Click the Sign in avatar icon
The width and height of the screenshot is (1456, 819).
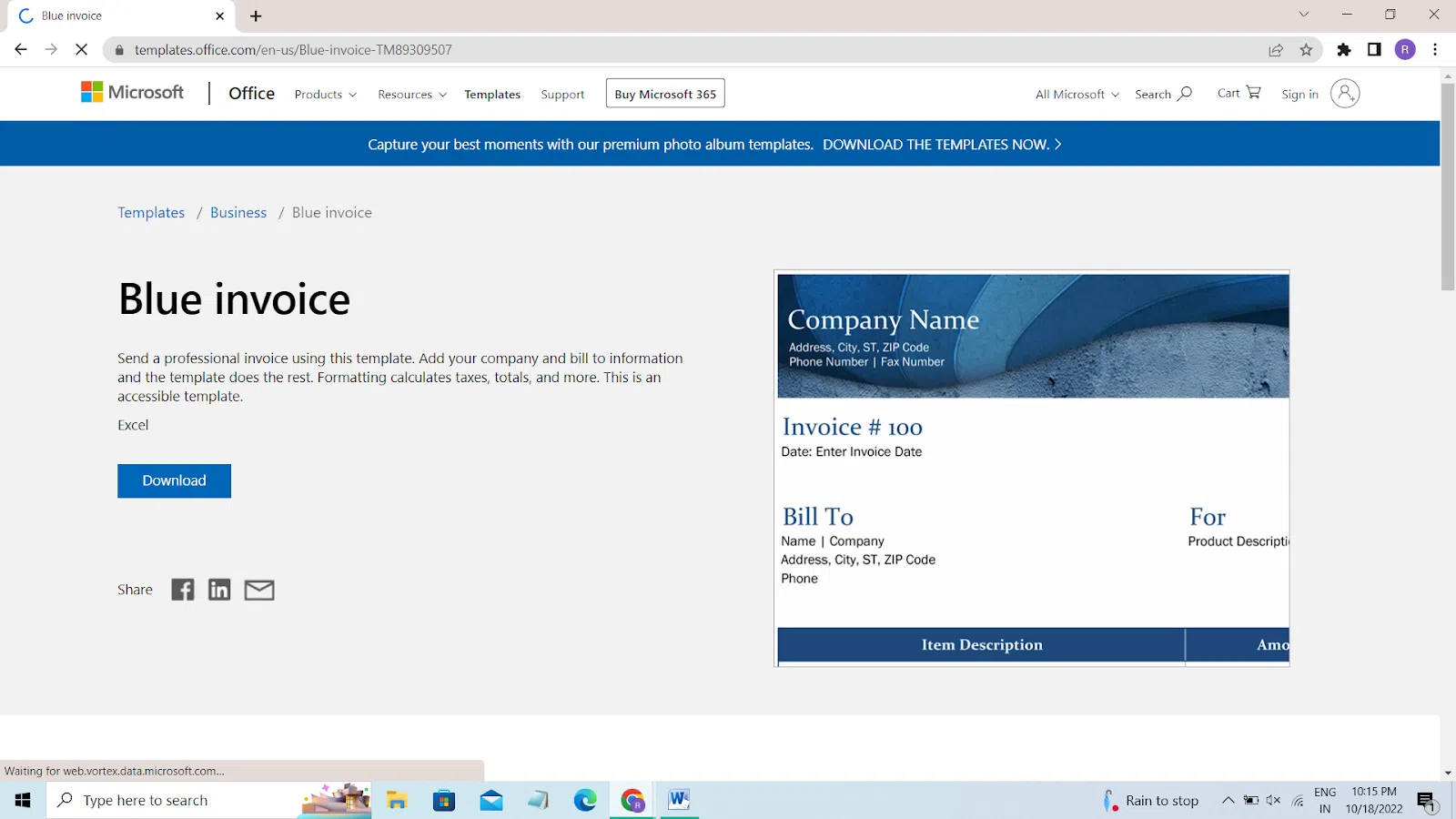click(x=1345, y=93)
